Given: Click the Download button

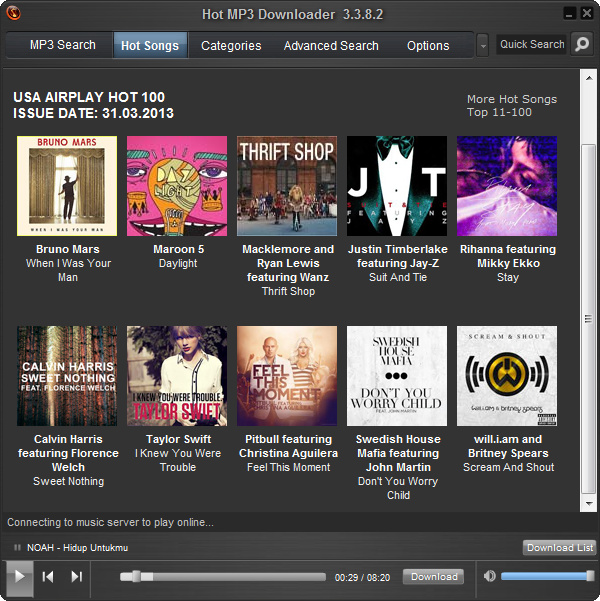Looking at the screenshot, I should click(434, 576).
